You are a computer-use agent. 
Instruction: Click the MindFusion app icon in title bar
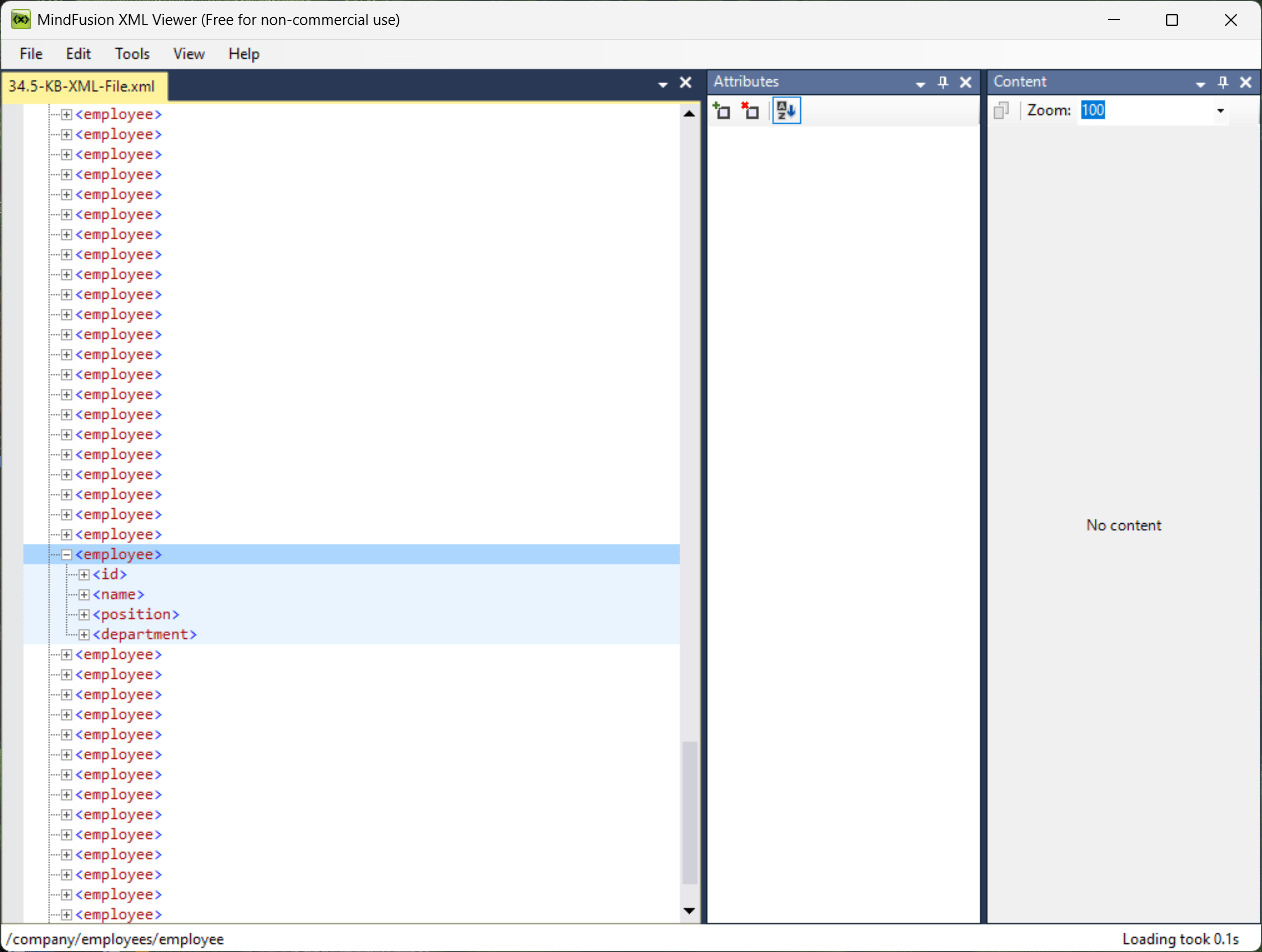tap(19, 20)
